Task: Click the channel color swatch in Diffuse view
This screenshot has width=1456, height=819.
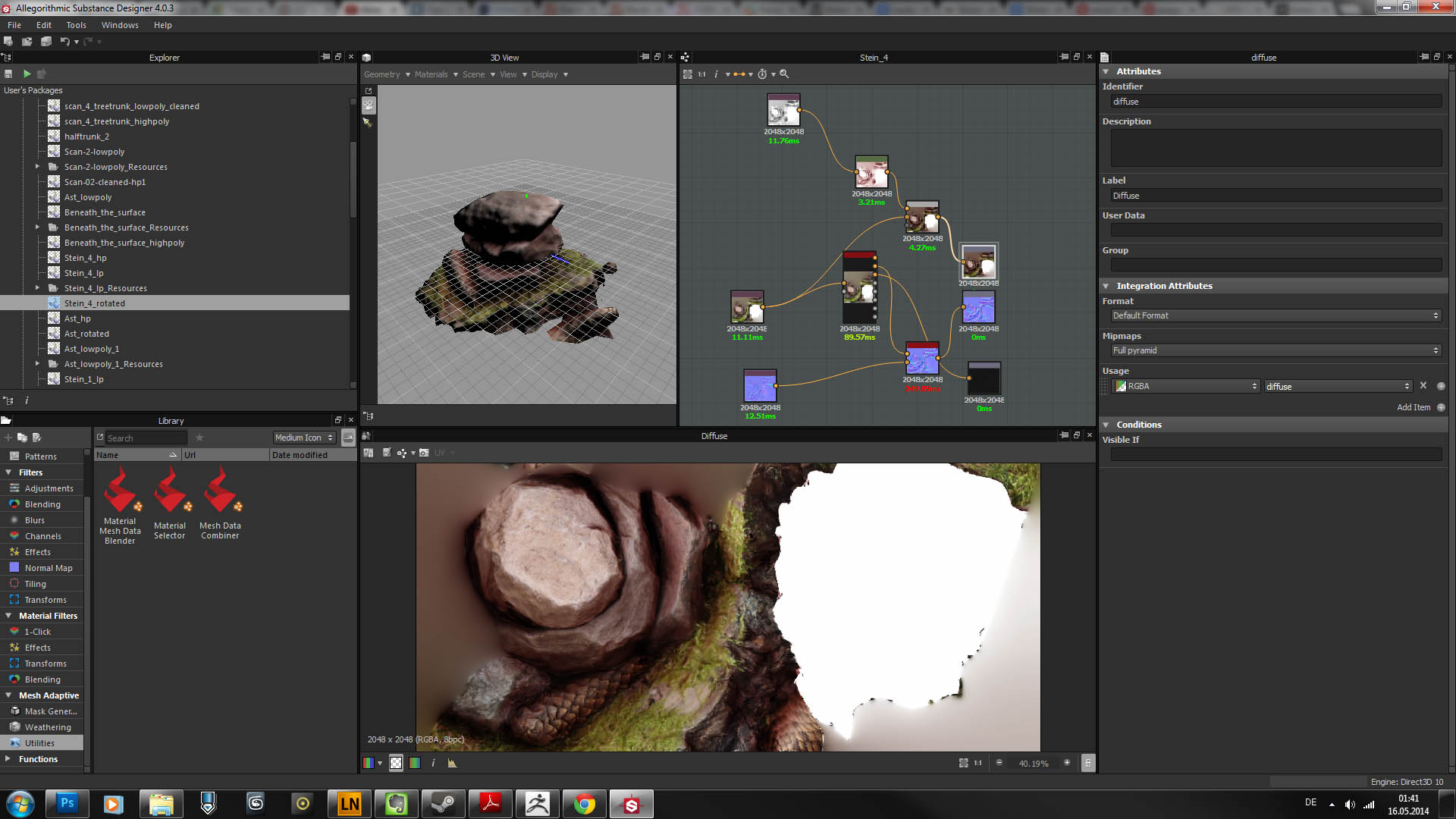Action: click(x=368, y=763)
